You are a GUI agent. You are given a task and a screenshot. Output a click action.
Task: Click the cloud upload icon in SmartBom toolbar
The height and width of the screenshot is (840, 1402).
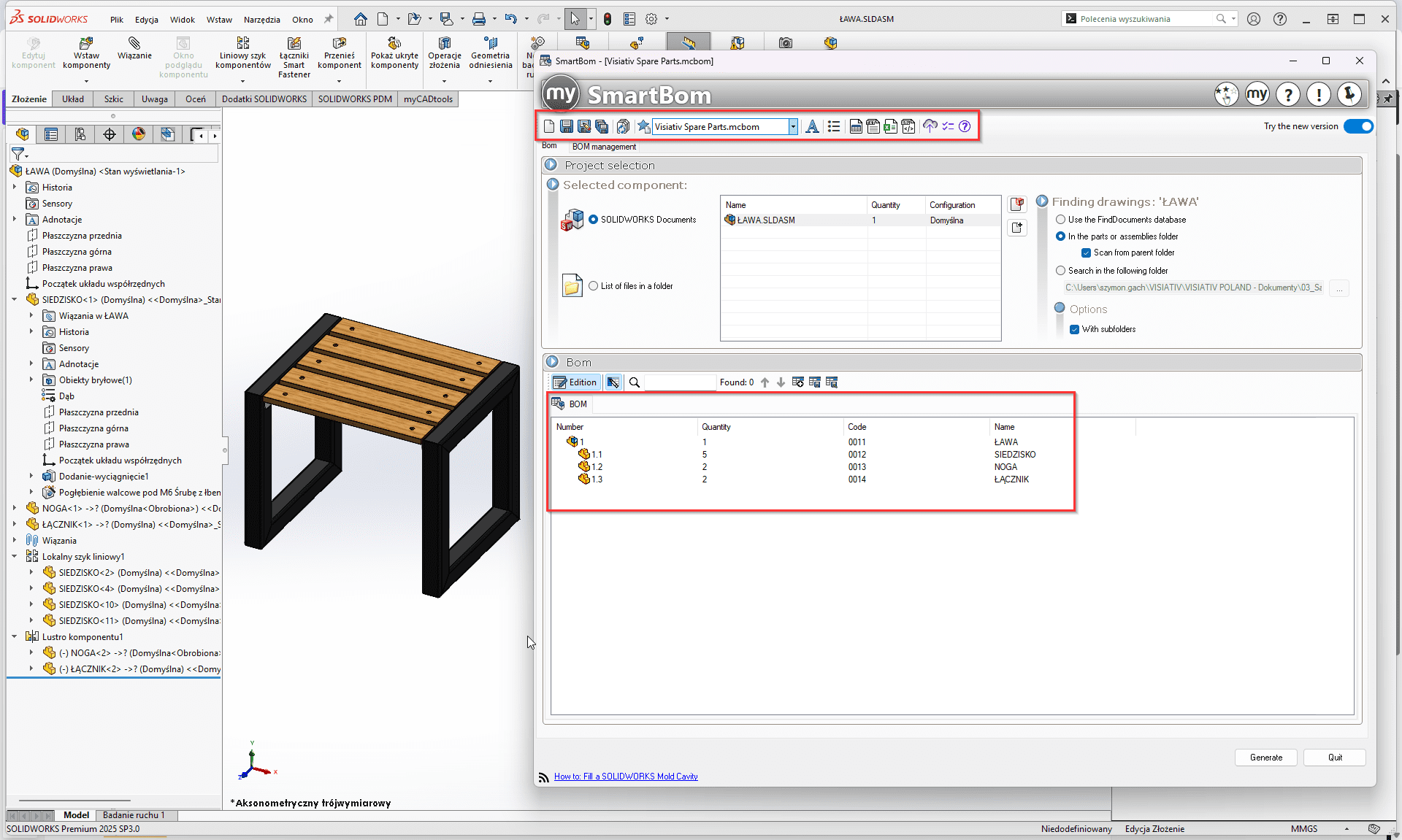[x=930, y=126]
